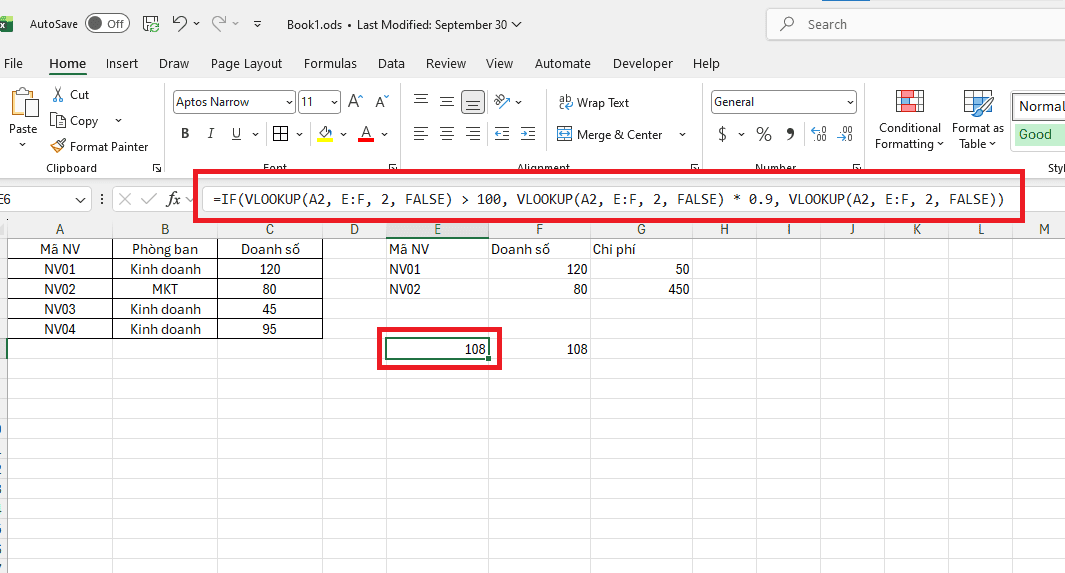Increase font size with larger A icon
Image resolution: width=1065 pixels, height=573 pixels.
[355, 101]
